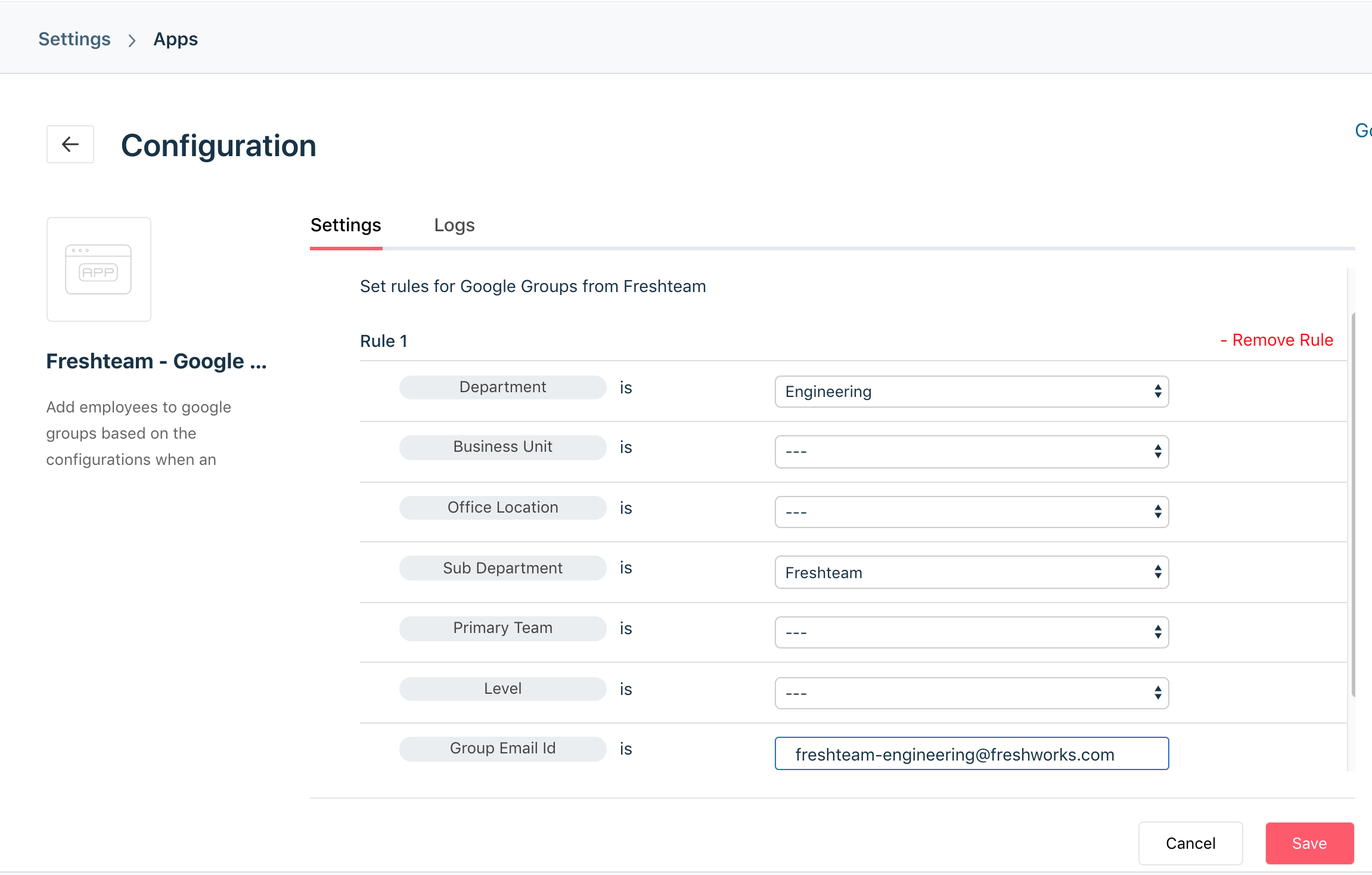
Task: Expand the Office Location value dropdown
Action: [x=971, y=512]
